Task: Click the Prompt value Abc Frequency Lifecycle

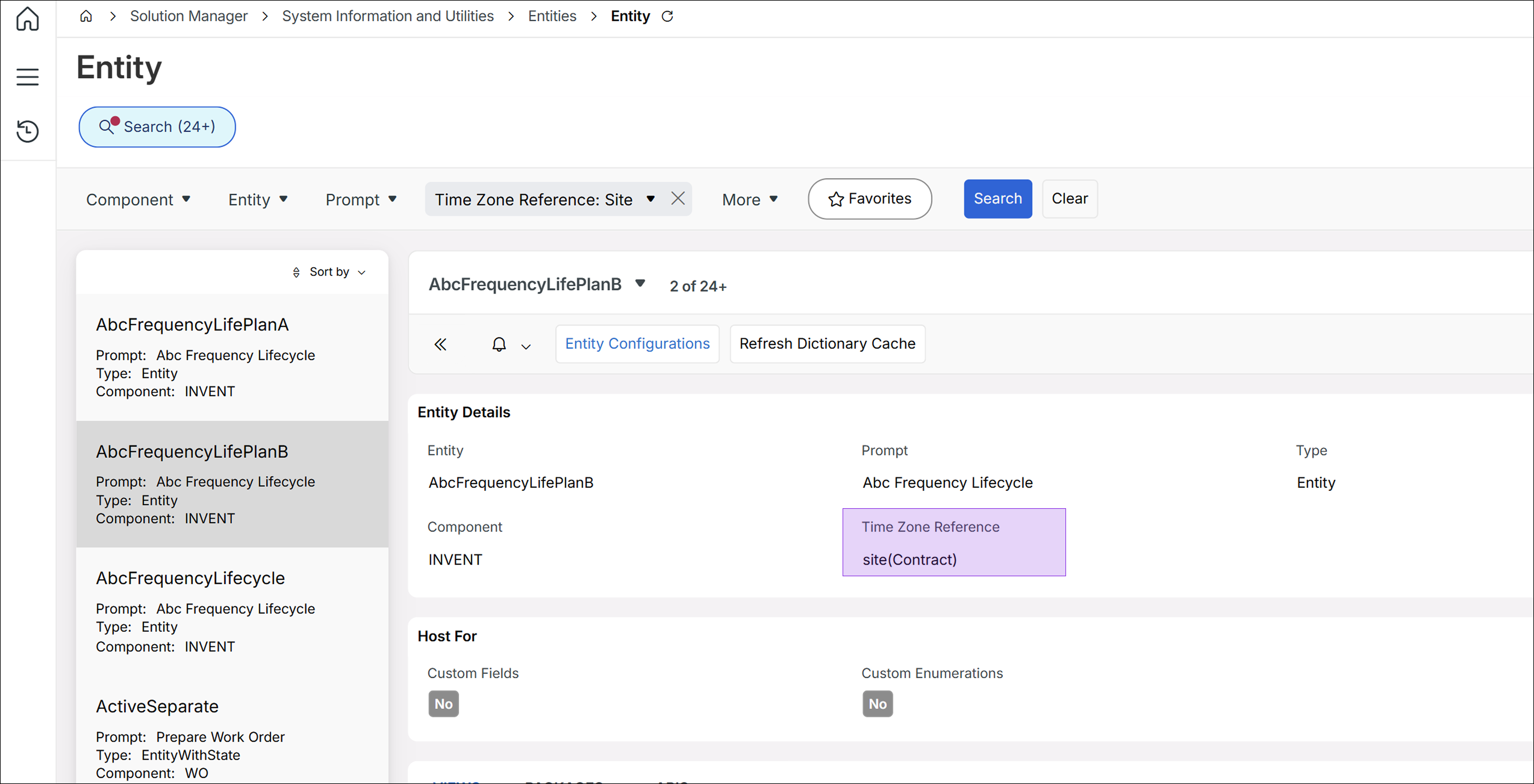Action: point(947,483)
